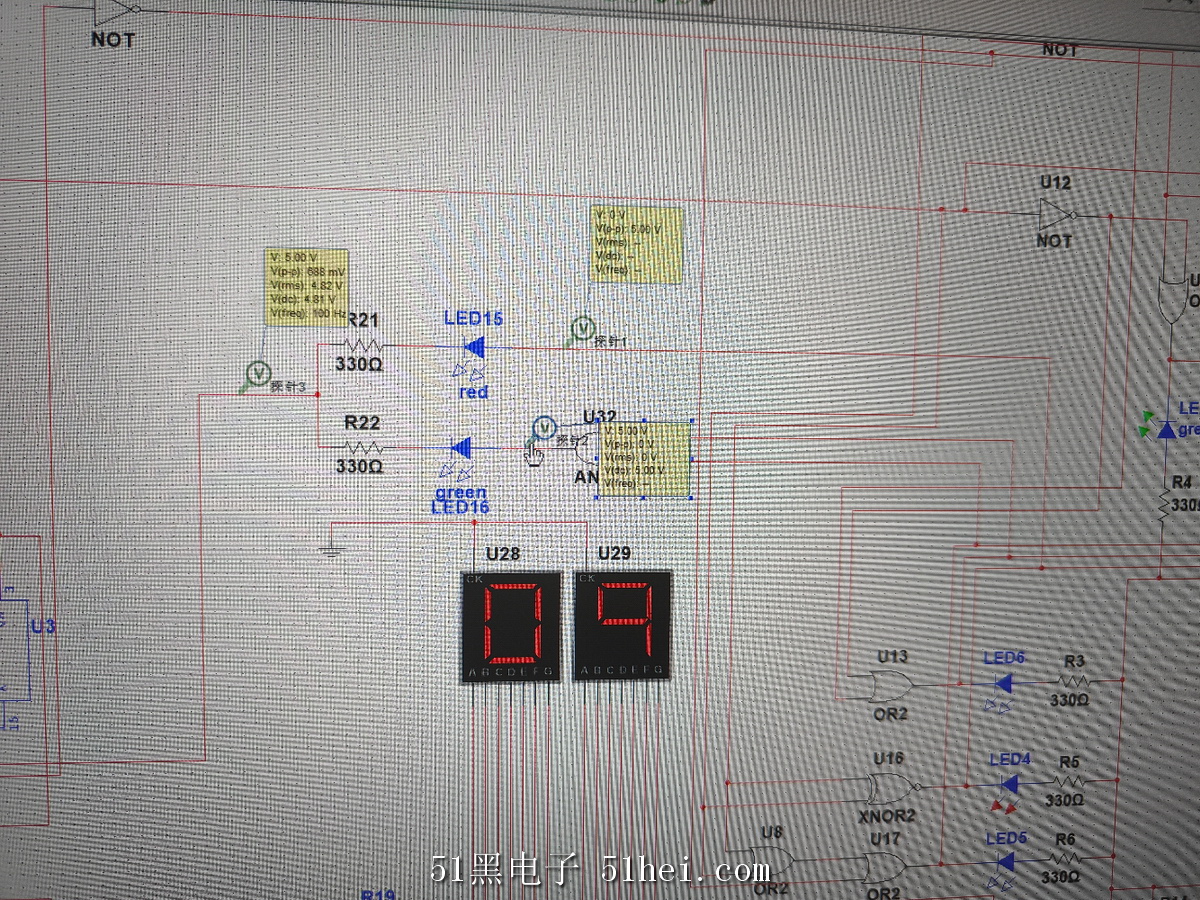Select the 探针3 yellow measurement readout box
The height and width of the screenshot is (900, 1200).
click(306, 287)
